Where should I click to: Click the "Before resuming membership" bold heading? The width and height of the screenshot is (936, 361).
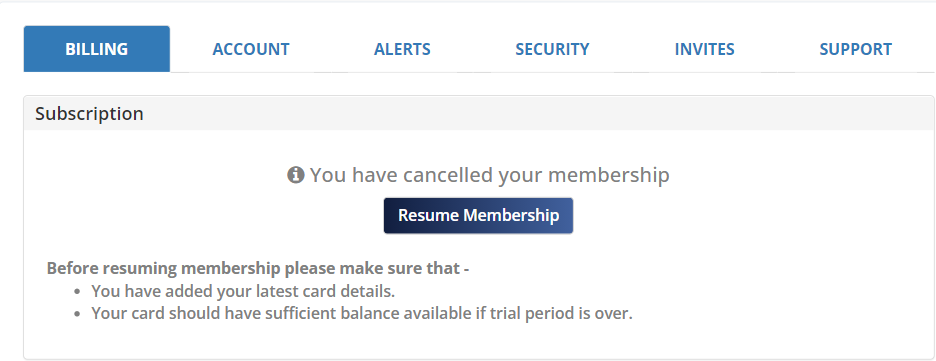tap(258, 269)
